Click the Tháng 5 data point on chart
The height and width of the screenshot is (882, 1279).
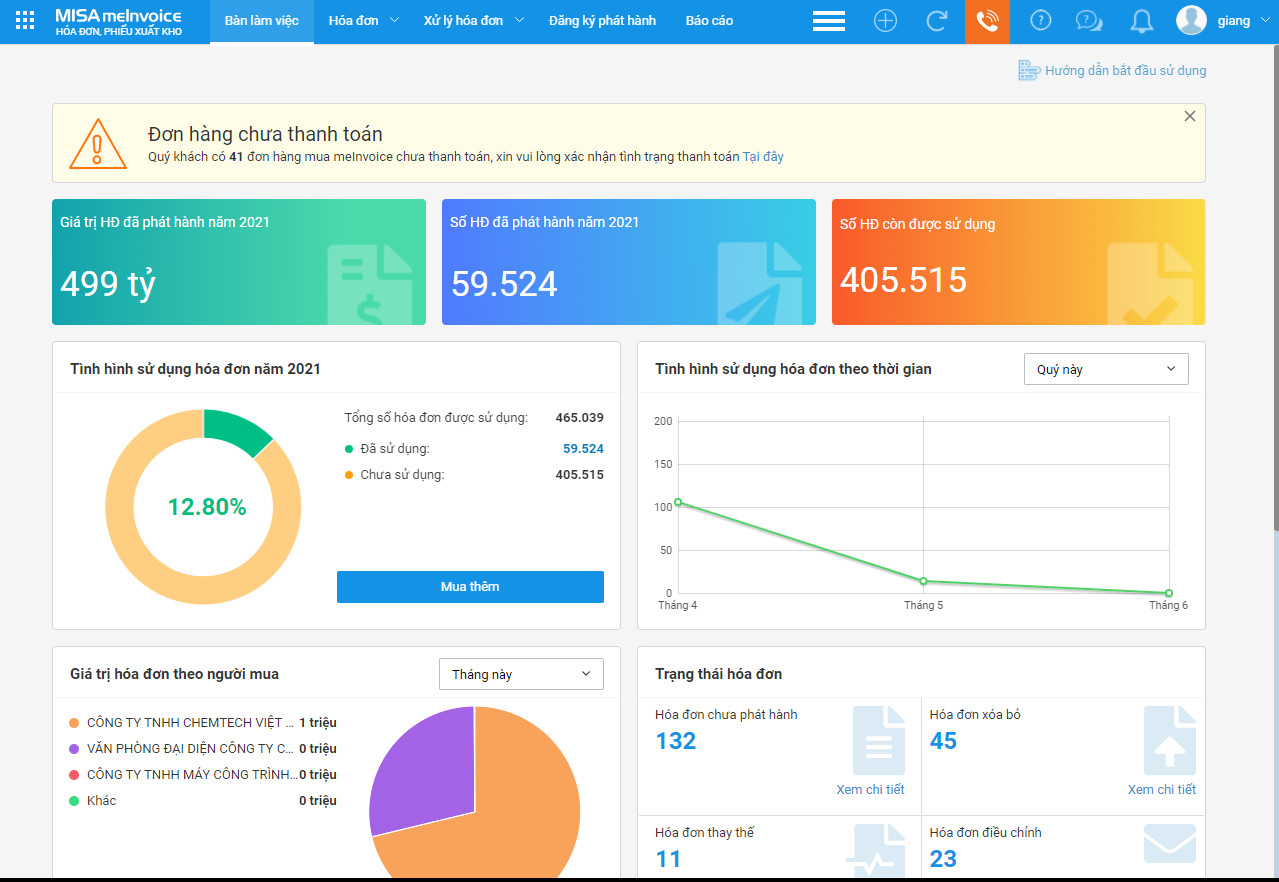(x=923, y=581)
